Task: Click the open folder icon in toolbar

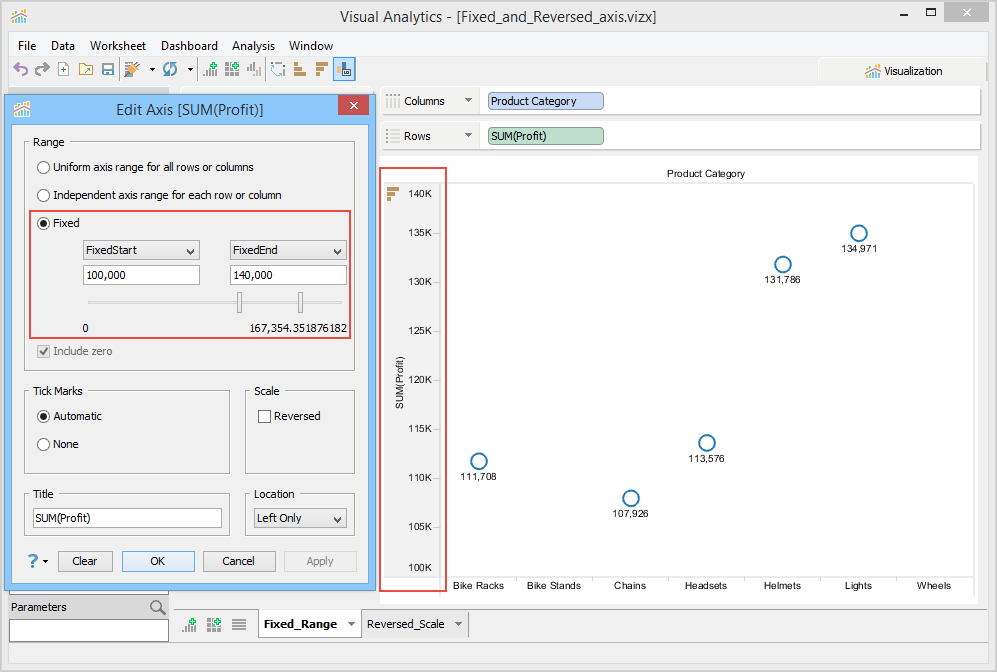Action: [85, 69]
